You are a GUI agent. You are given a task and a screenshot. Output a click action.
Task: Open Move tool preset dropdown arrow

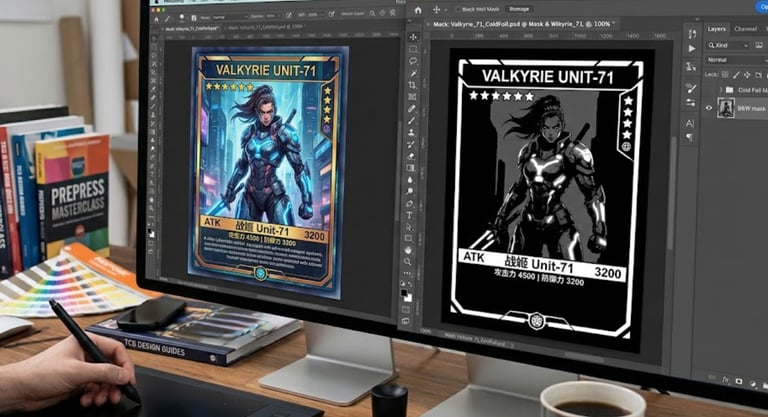[445, 10]
